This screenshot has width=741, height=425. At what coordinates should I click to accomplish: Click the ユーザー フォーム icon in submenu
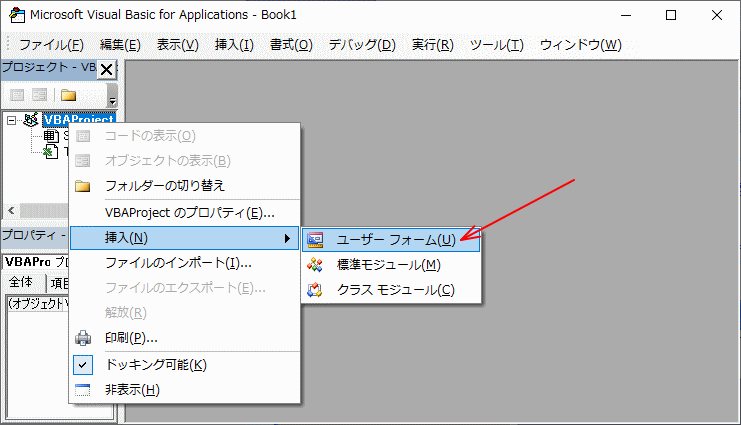coord(315,240)
